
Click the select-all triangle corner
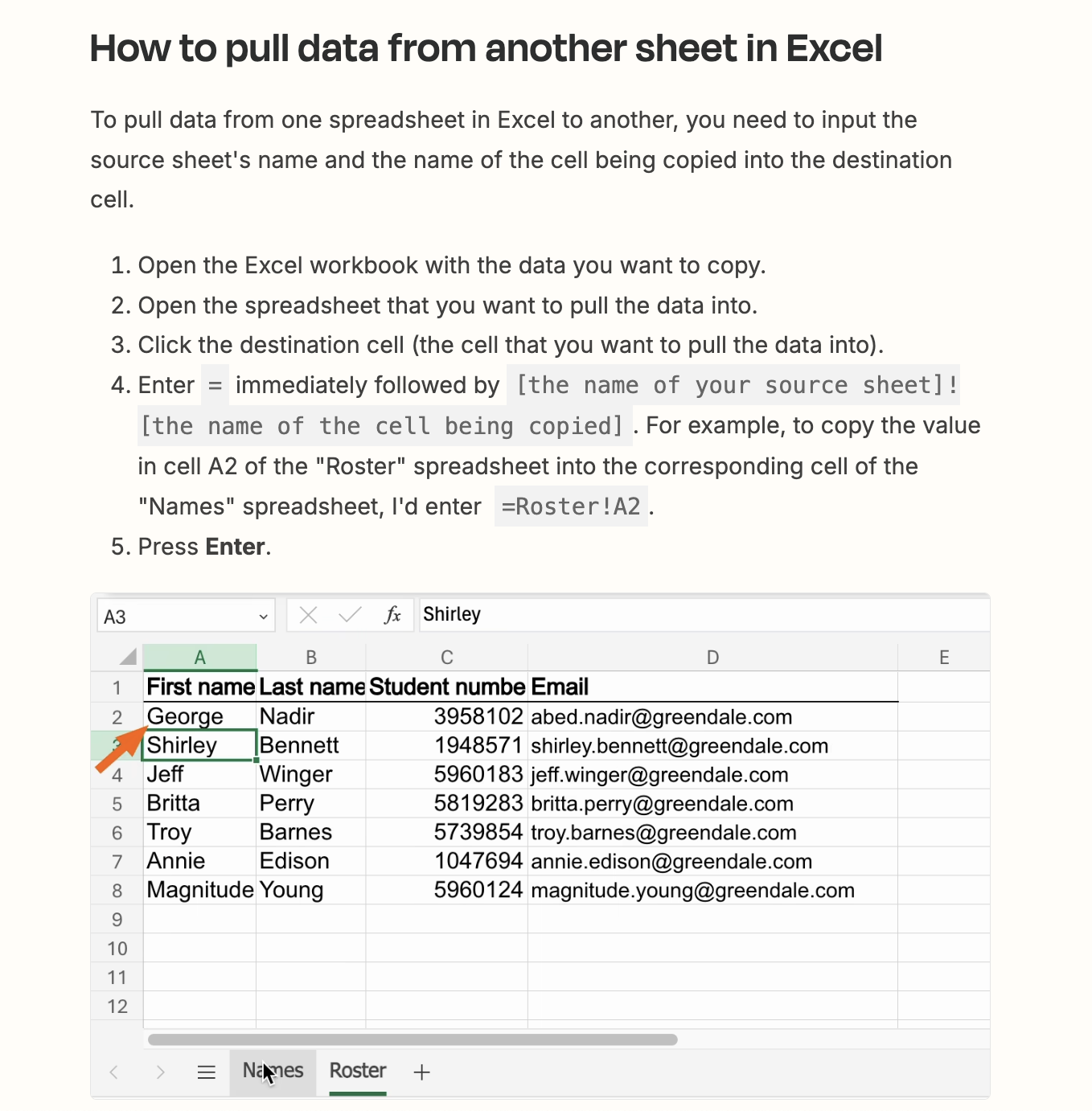pos(128,658)
